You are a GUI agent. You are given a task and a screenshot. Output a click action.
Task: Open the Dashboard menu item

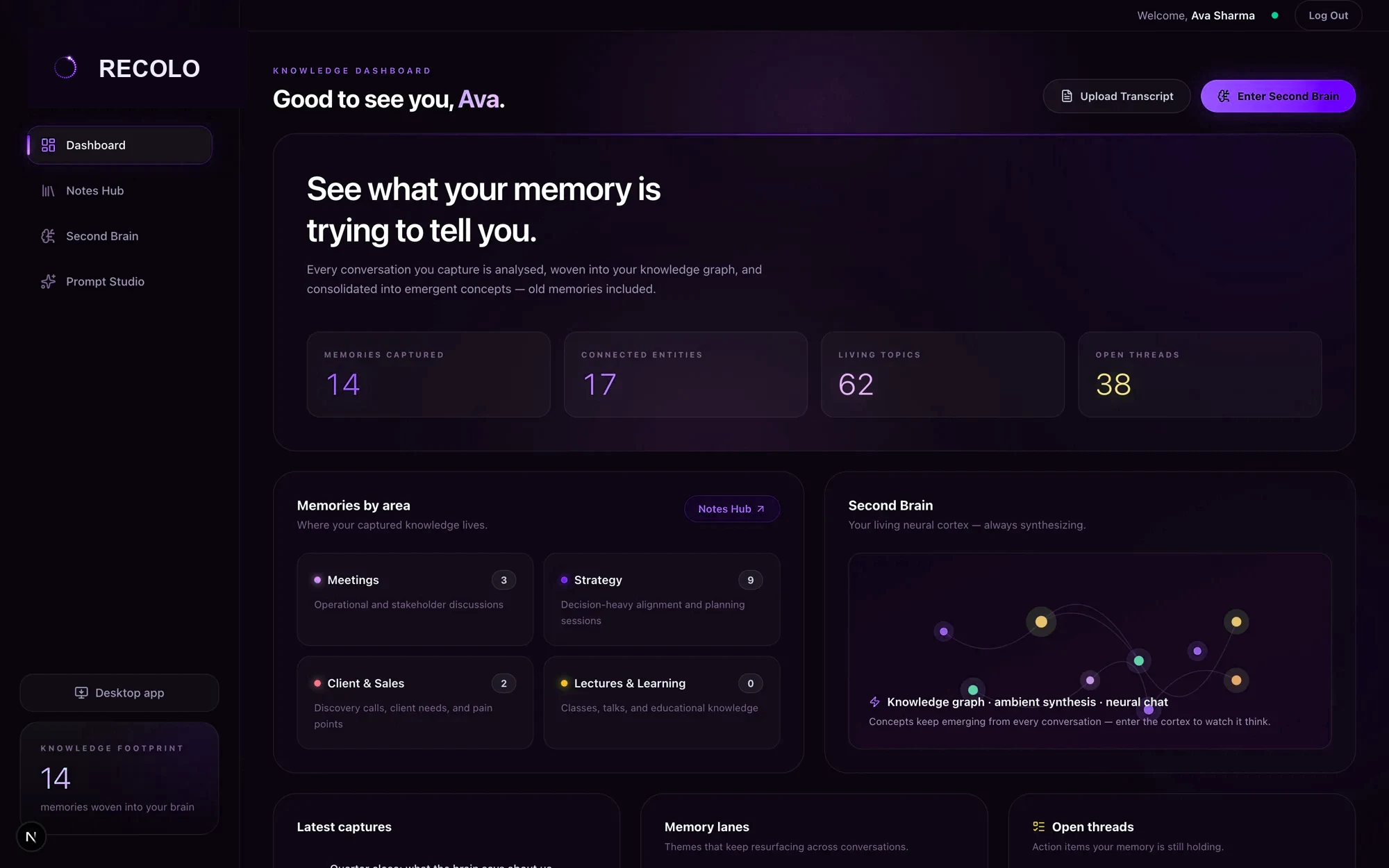coord(119,145)
